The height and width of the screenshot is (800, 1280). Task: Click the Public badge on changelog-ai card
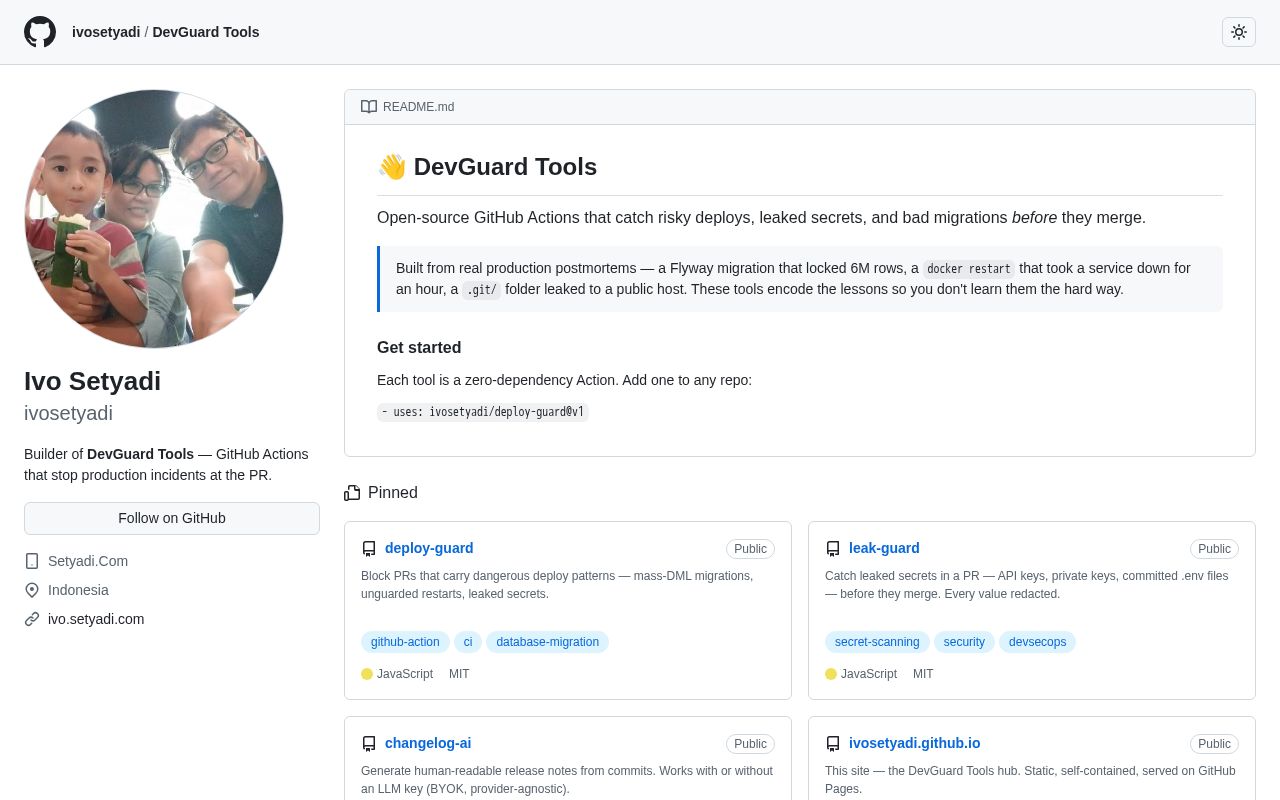click(x=750, y=744)
